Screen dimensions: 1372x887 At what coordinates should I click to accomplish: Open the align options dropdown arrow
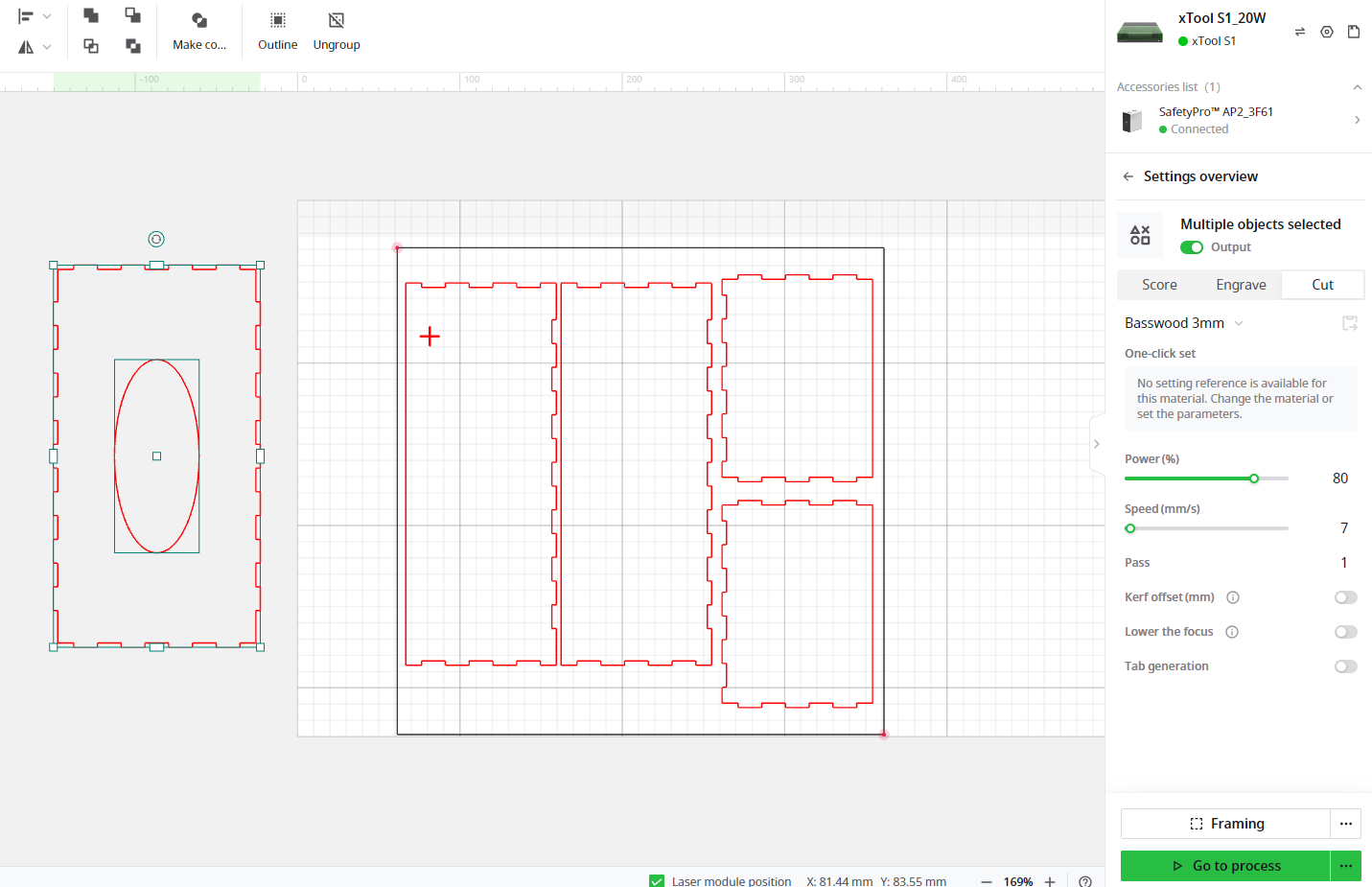pos(47,16)
